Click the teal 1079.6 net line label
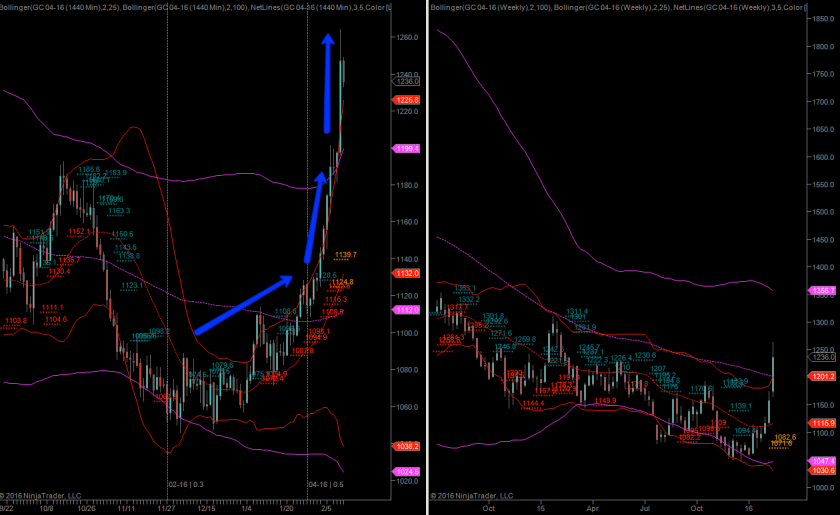Screen dimensions: 840x515 [x=222, y=365]
